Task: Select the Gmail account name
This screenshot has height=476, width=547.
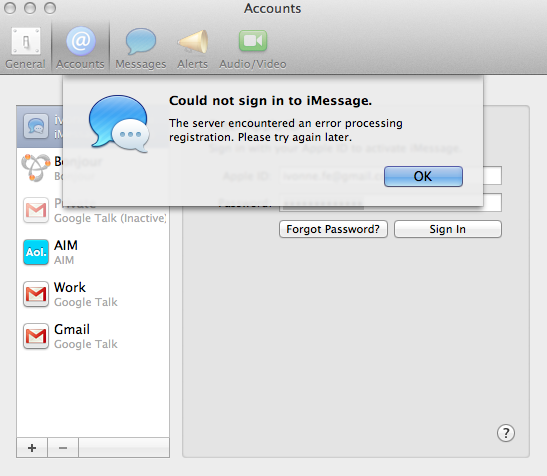Action: (72, 329)
